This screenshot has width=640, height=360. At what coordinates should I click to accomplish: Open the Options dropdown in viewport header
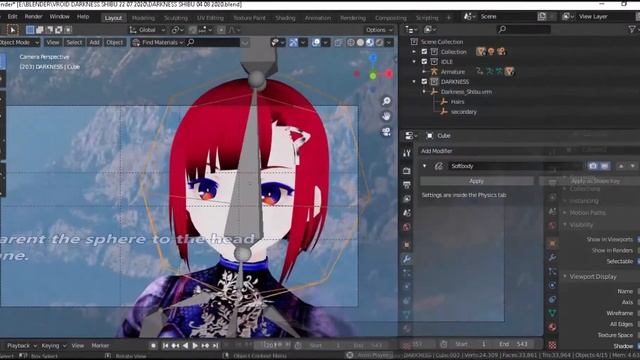(379, 30)
